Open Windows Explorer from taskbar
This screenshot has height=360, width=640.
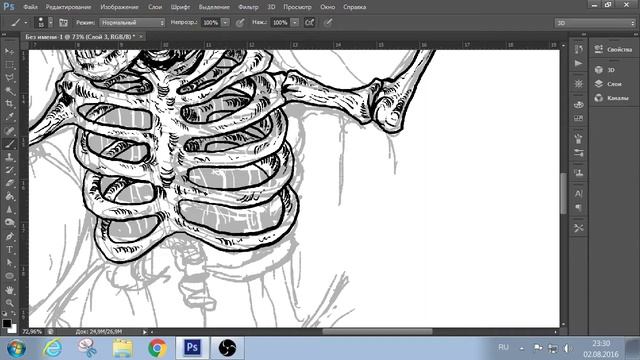tap(122, 348)
